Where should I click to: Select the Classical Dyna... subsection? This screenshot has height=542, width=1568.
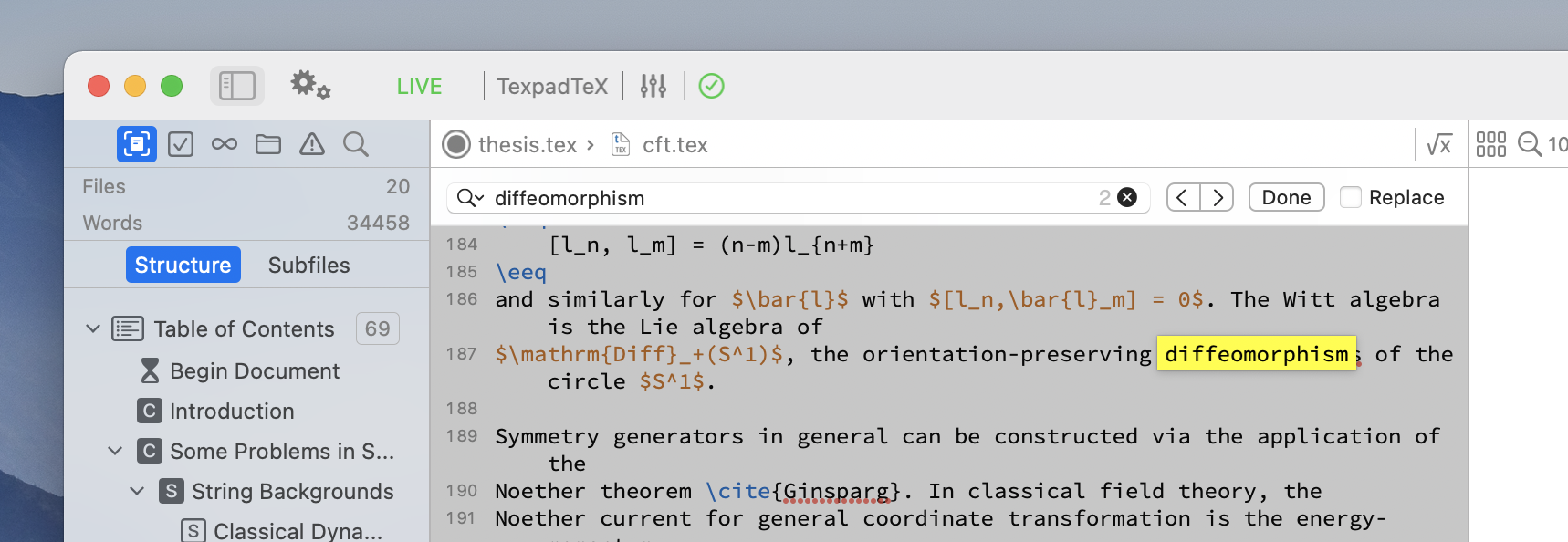[298, 531]
